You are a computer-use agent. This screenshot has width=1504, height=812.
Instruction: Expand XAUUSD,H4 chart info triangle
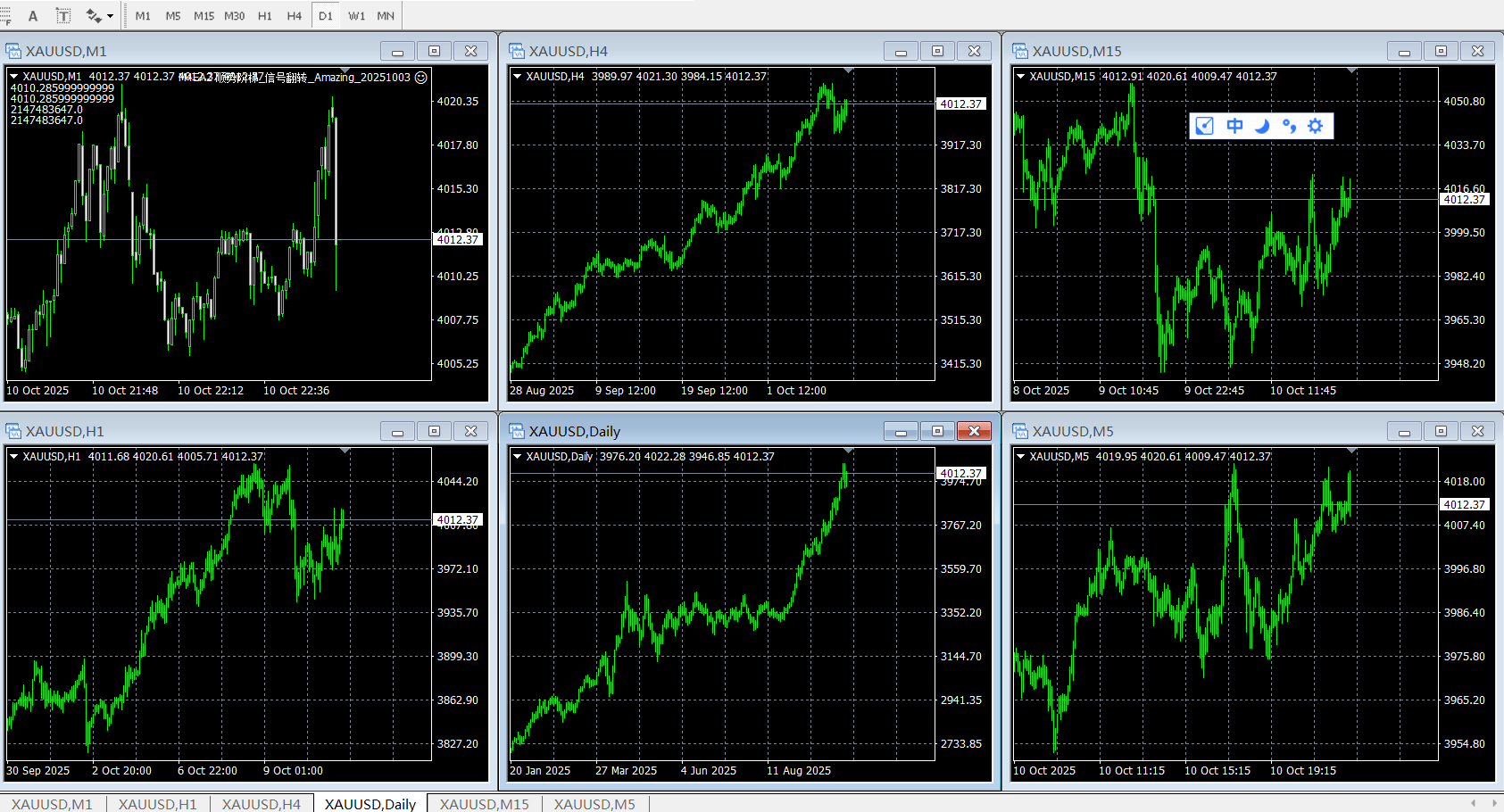click(x=517, y=77)
